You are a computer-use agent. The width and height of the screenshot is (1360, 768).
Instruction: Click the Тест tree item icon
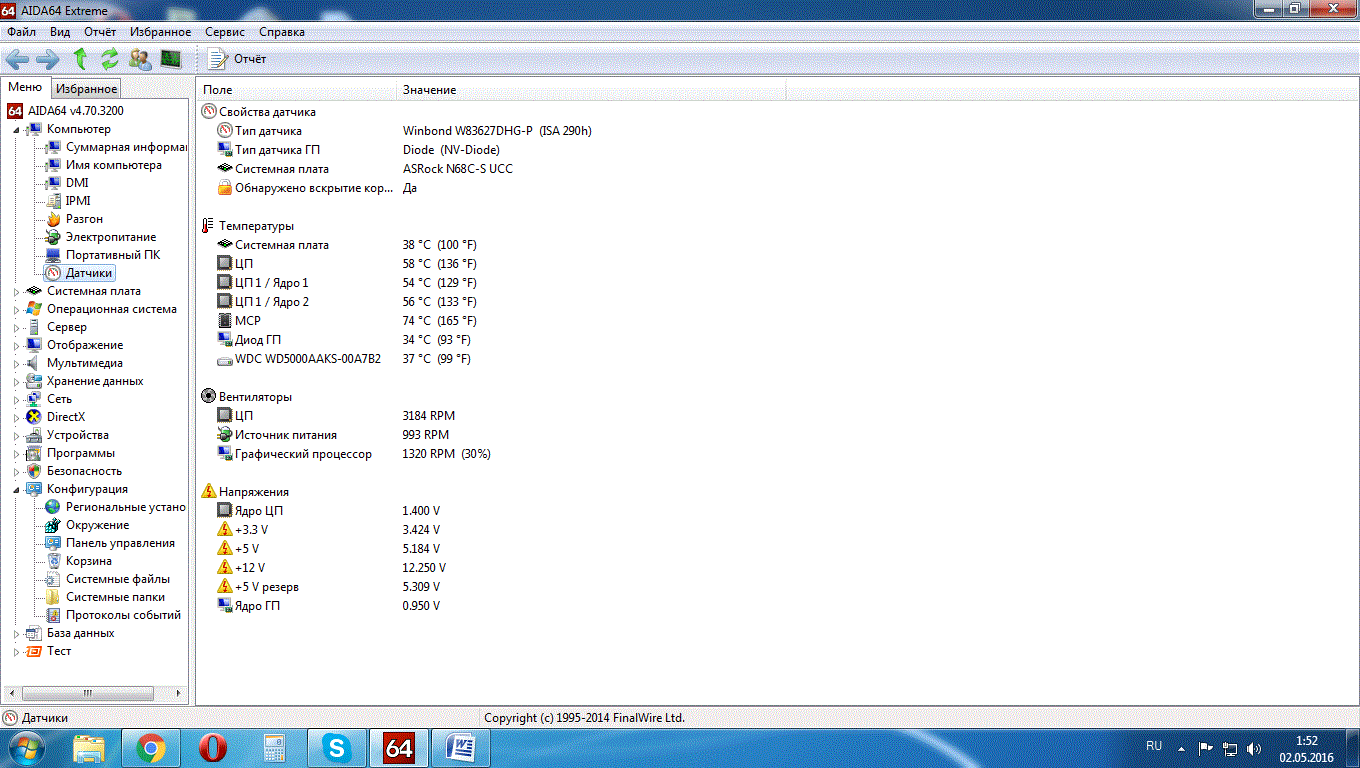coord(34,651)
